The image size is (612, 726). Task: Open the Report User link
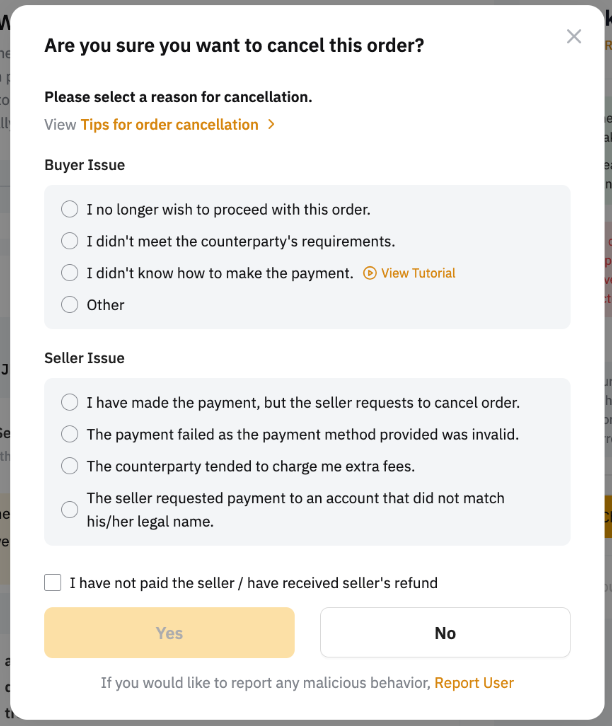tap(474, 683)
